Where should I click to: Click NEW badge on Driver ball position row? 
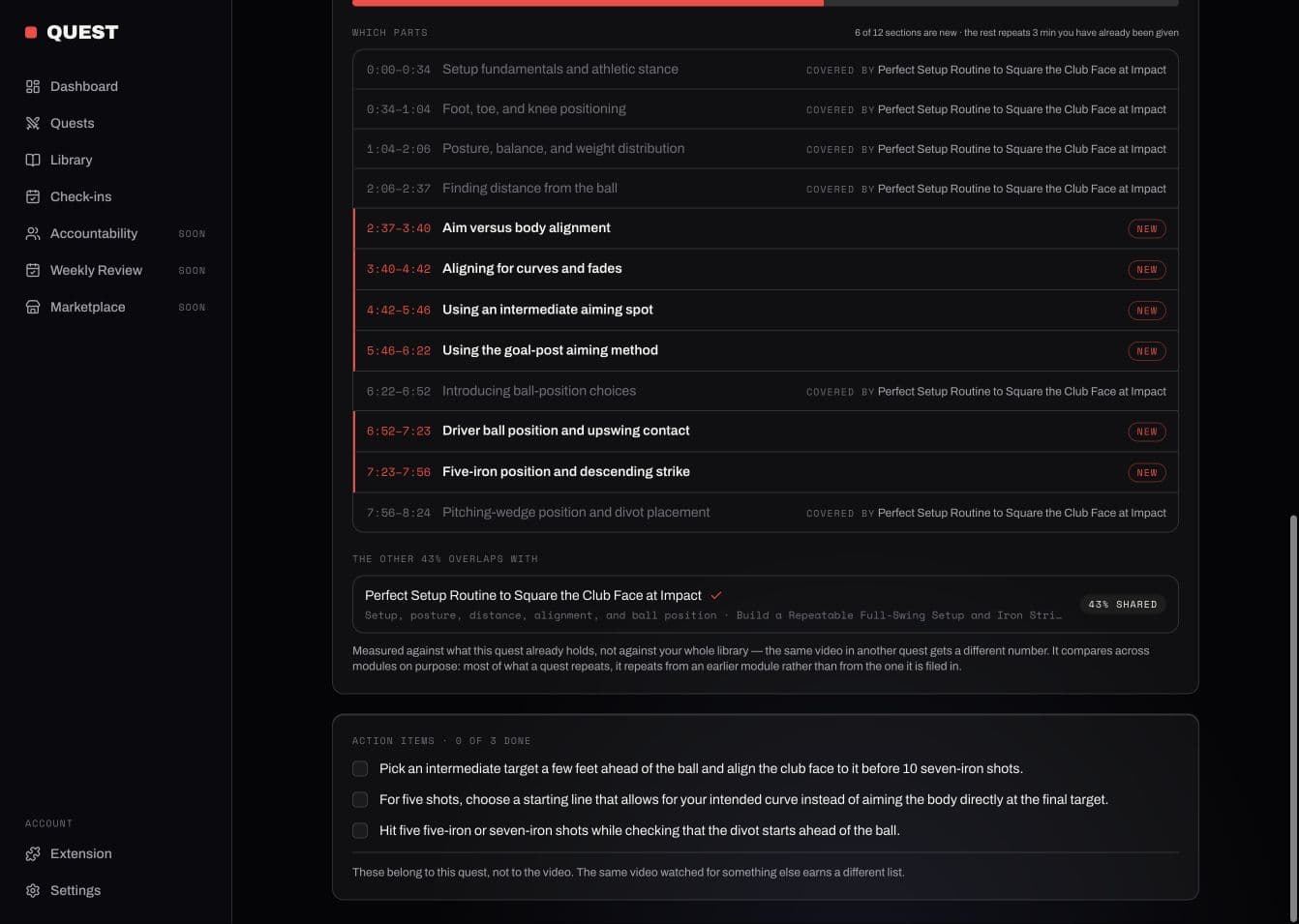tap(1147, 432)
